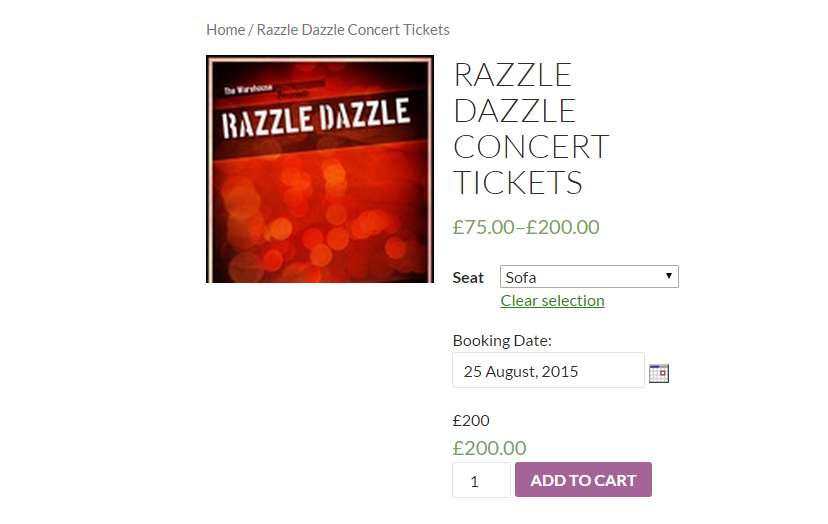Click the Clear selection link
828x524 pixels.
[552, 301]
